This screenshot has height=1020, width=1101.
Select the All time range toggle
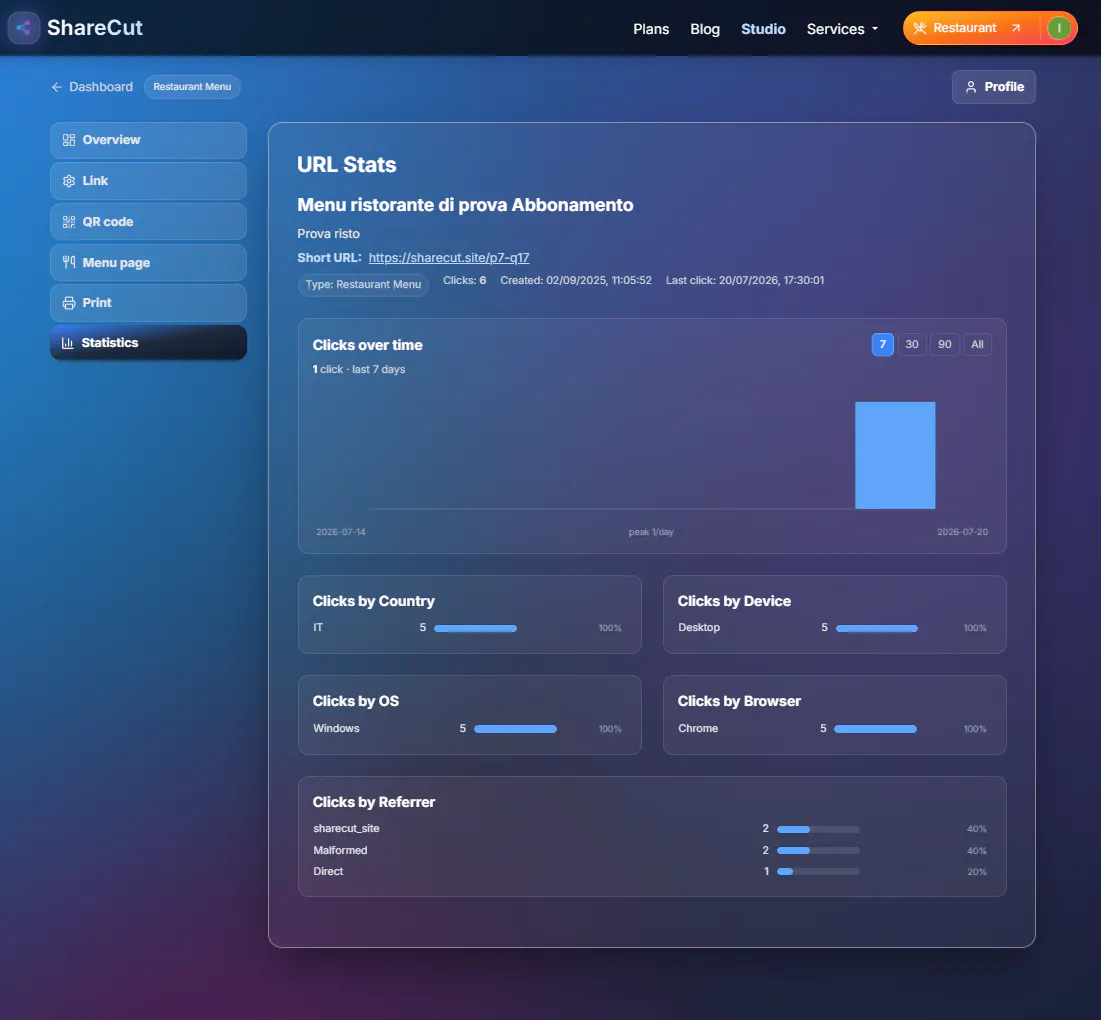coord(977,345)
